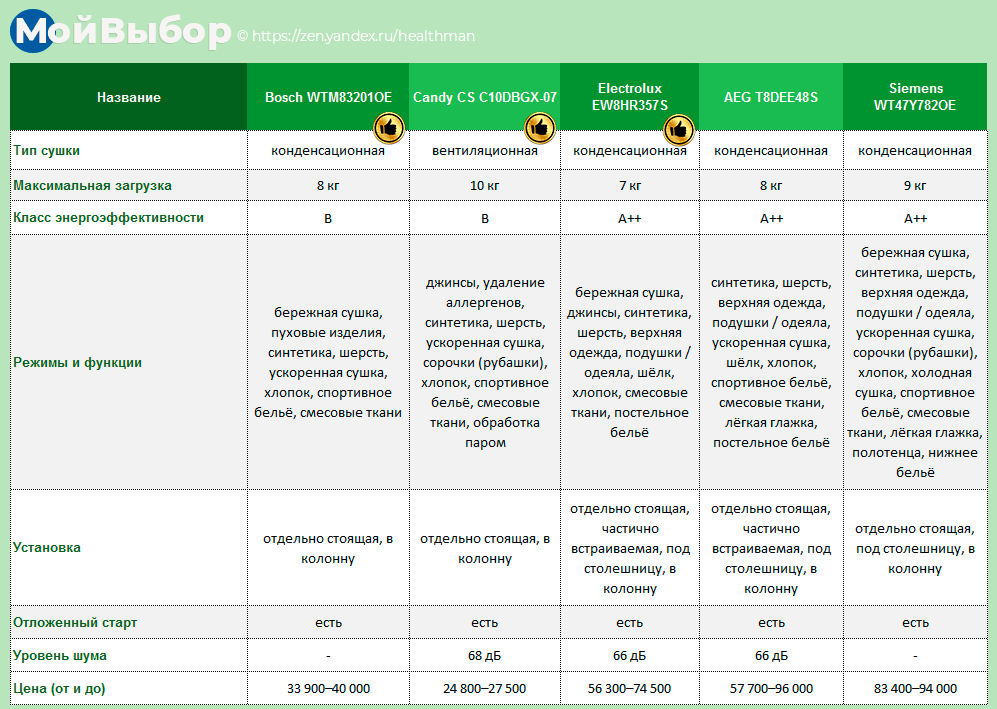
Task: Select the Bosch есть delayed start cell
Action: click(328, 623)
